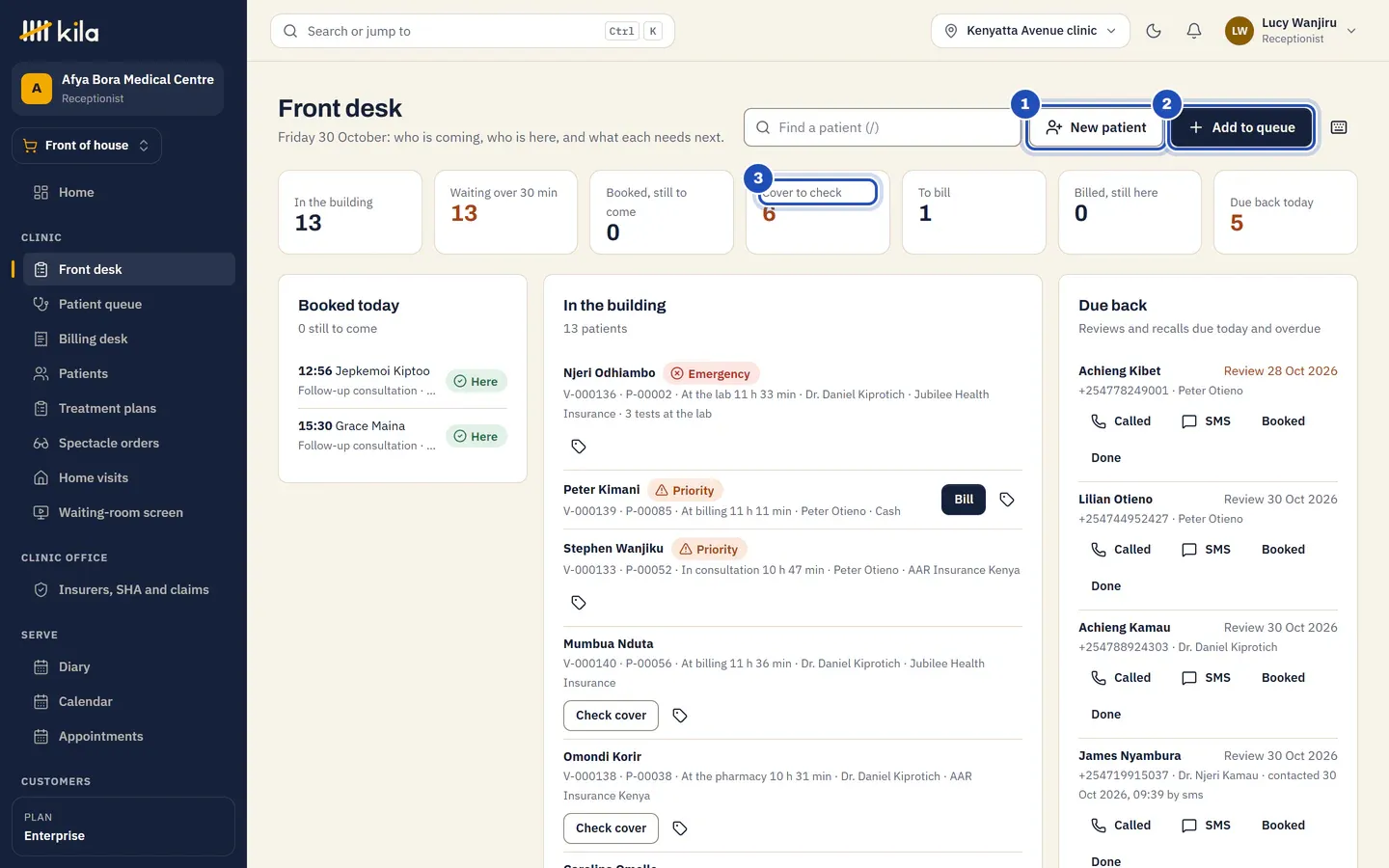Send SMS to Lilian Otieno
Viewport: 1389px width, 868px height.
(x=1206, y=550)
